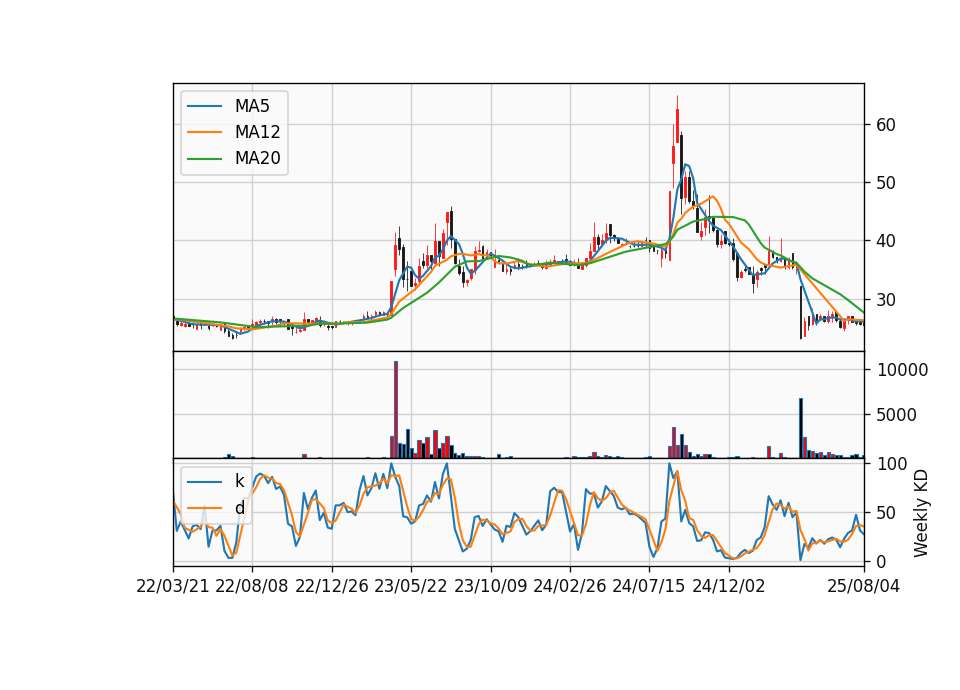This screenshot has height=690, width=960.
Task: Click the 24/12/02 date tick label
Action: (x=729, y=587)
